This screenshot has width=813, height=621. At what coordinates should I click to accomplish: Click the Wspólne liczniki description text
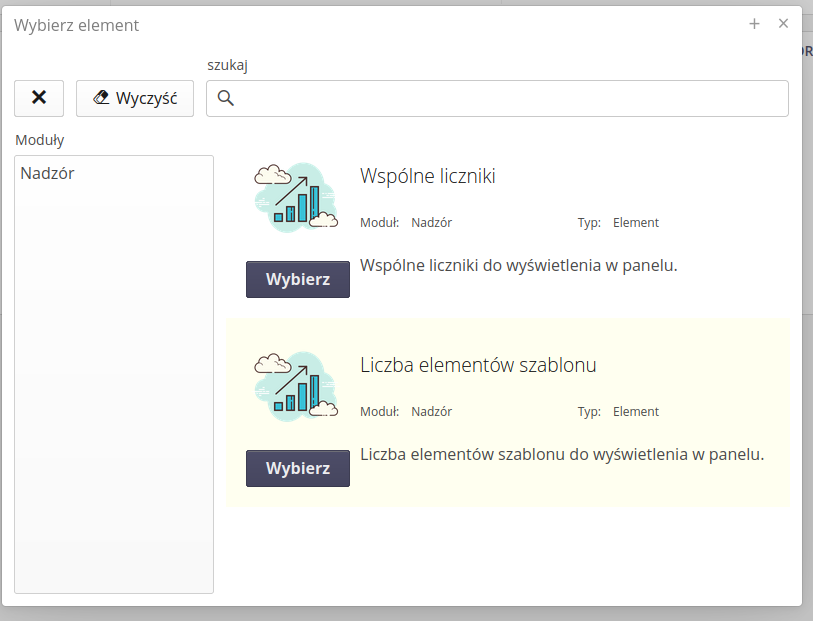click(518, 266)
